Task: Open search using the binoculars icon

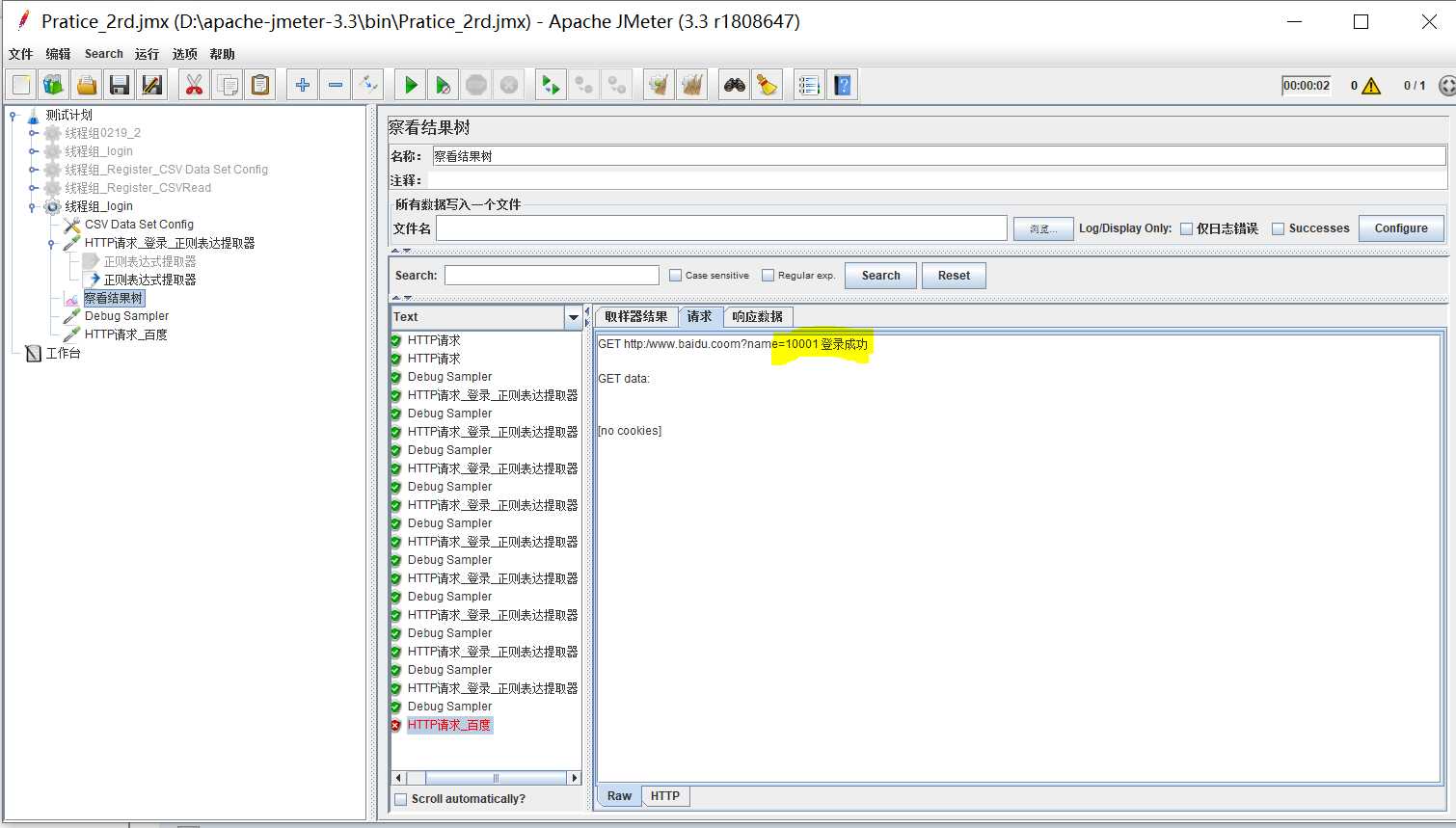Action: pos(735,85)
